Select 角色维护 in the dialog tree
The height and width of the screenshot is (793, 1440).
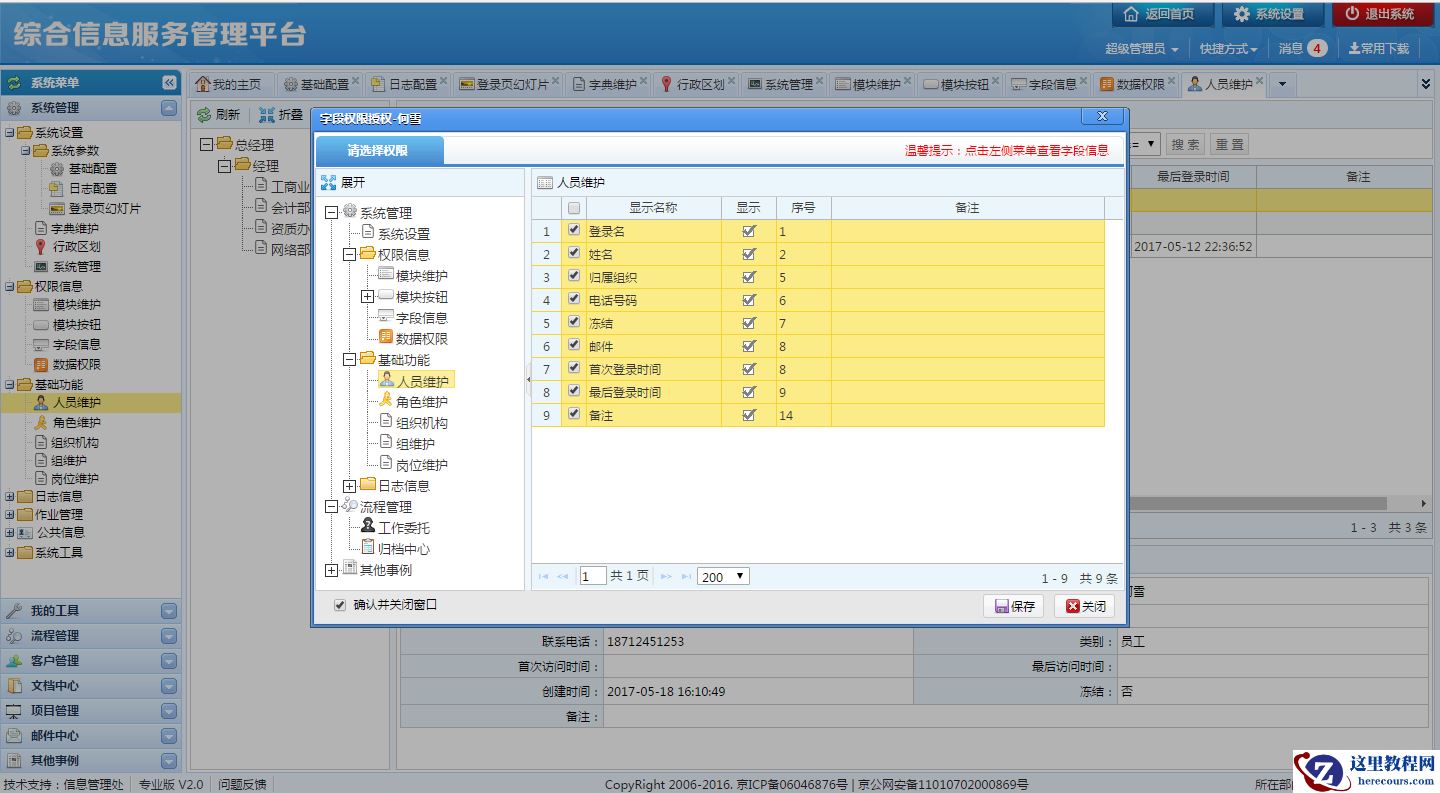point(421,402)
